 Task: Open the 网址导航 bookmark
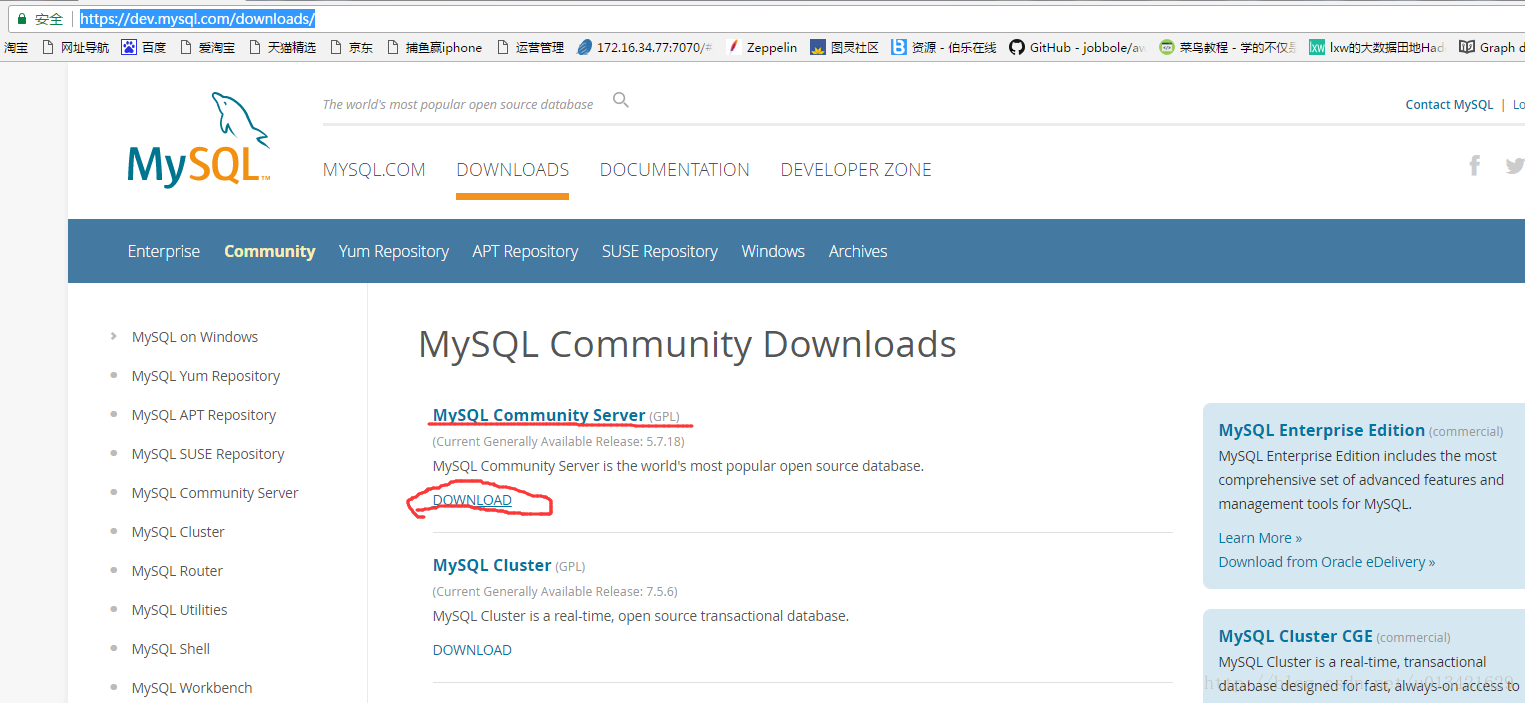click(x=75, y=47)
